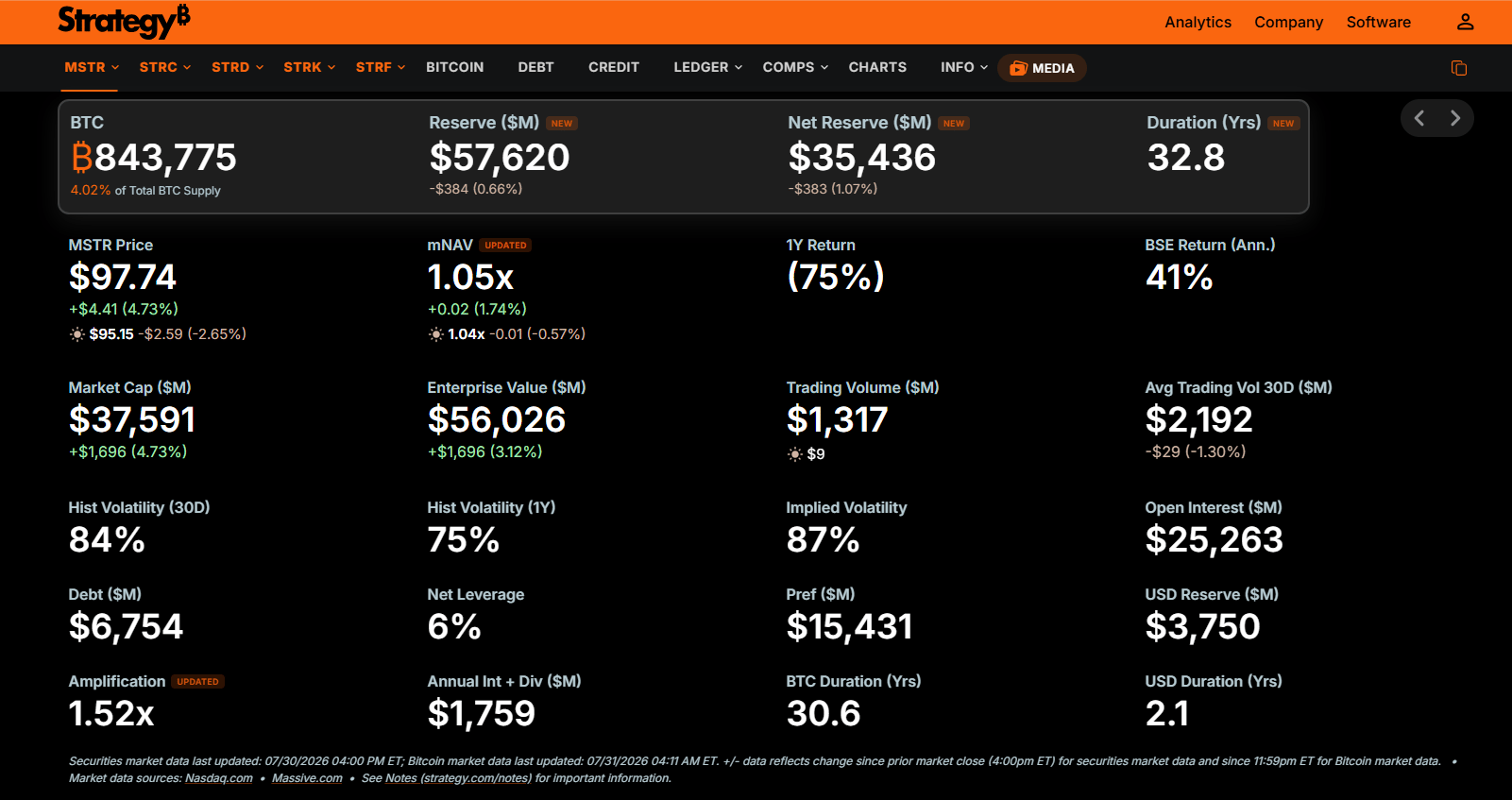Click the MSTR price change +$4.41 (4.73%)
This screenshot has width=1512, height=800.
124,310
